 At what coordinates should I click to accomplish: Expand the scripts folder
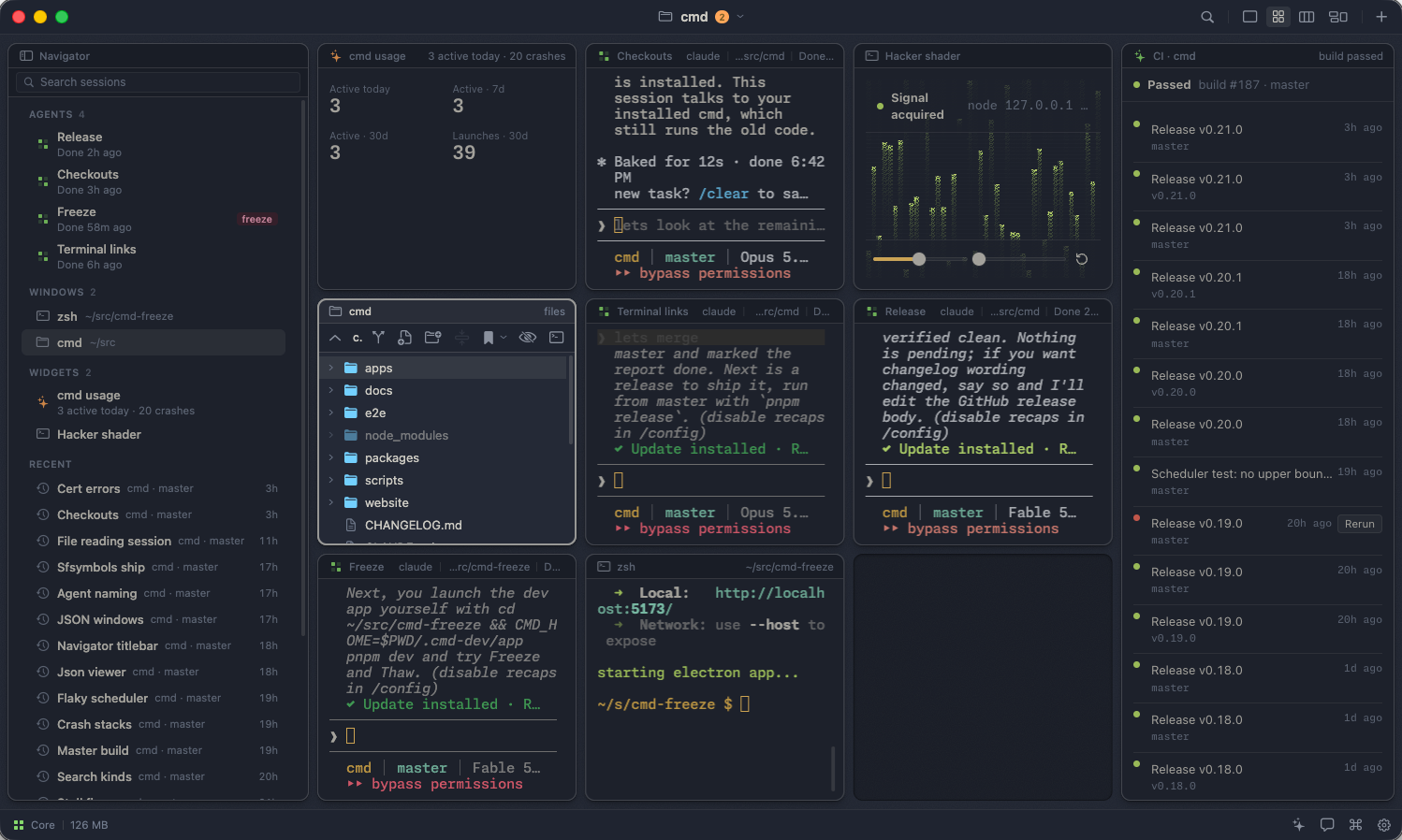point(331,480)
